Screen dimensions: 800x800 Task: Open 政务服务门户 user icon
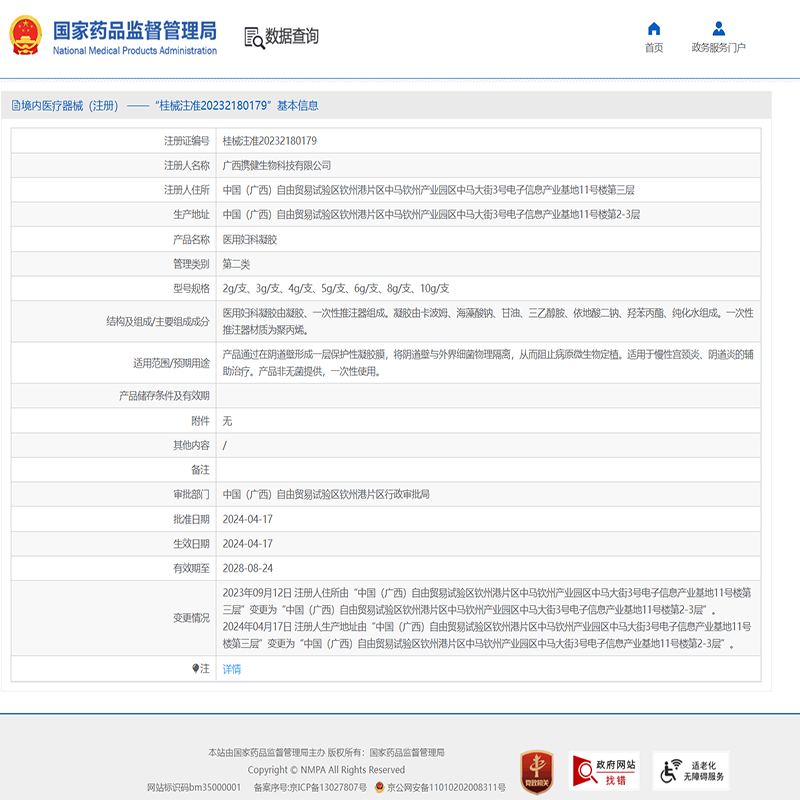(x=718, y=29)
